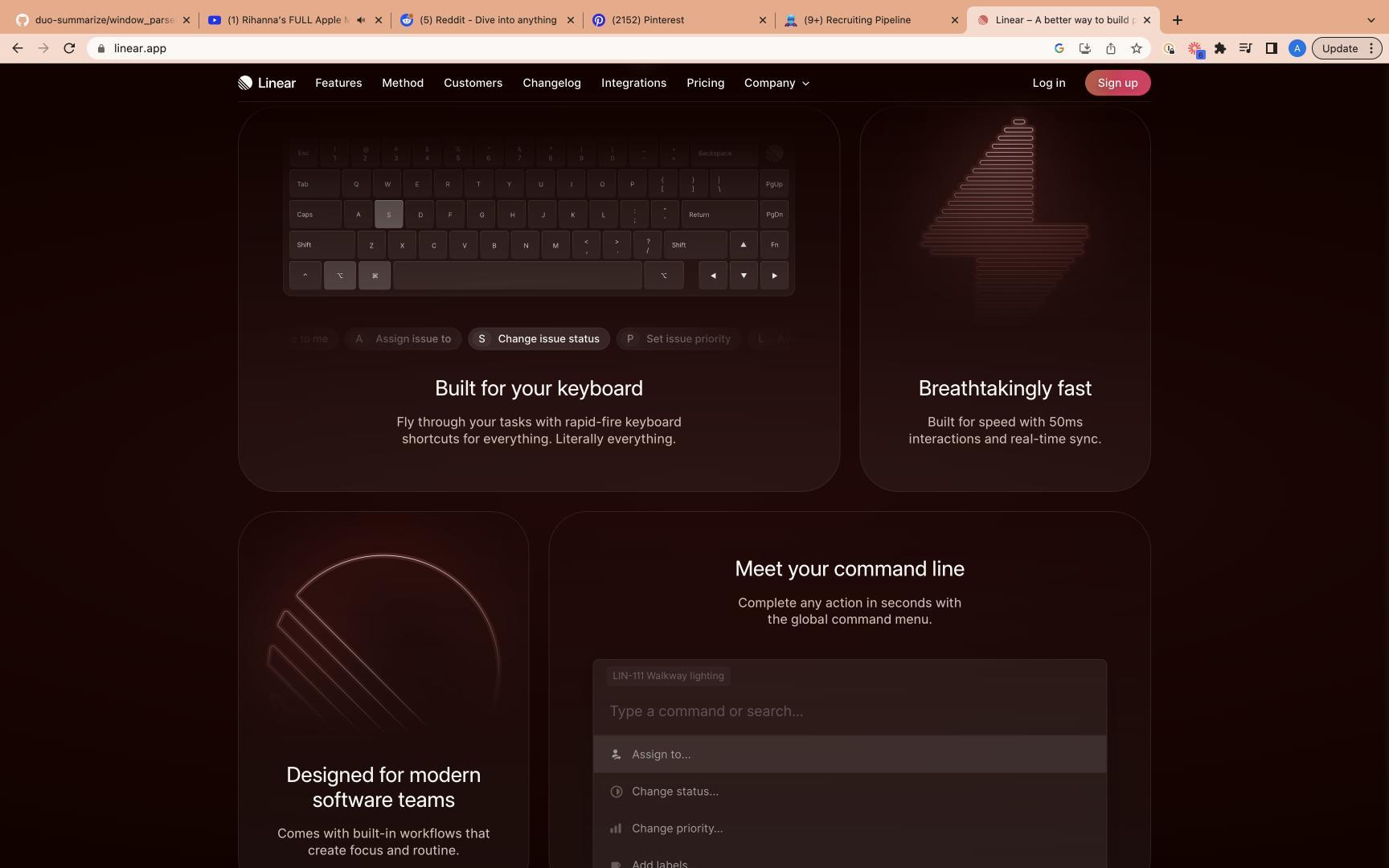Image resolution: width=1389 pixels, height=868 pixels.
Task: Close the Reddit tab
Action: pyautogui.click(x=571, y=20)
